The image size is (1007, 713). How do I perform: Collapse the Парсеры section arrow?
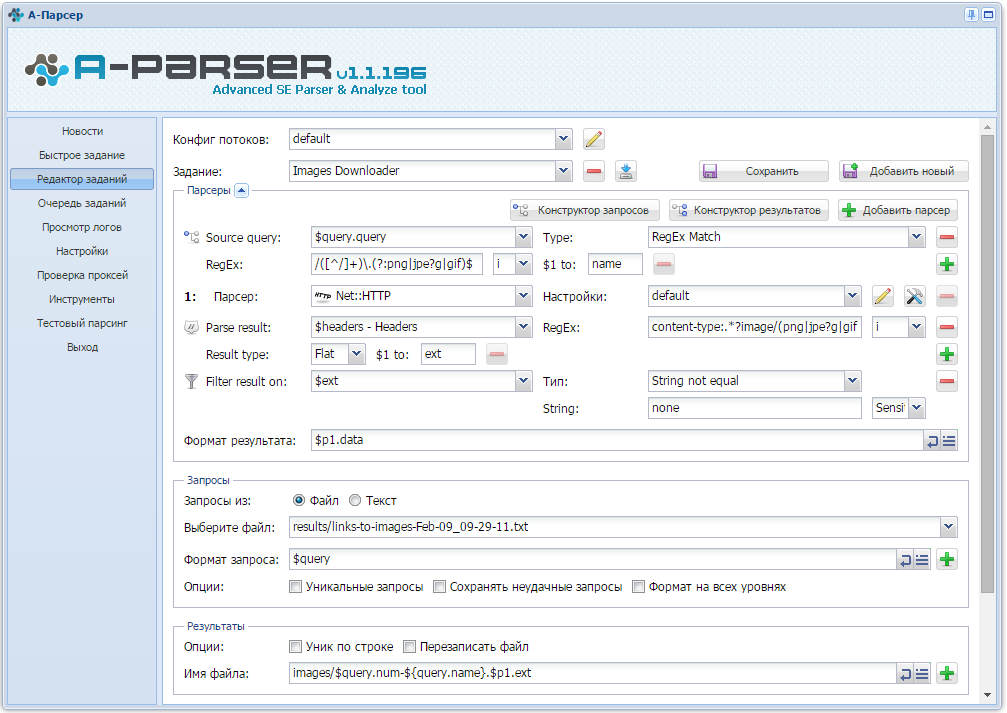pyautogui.click(x=241, y=190)
